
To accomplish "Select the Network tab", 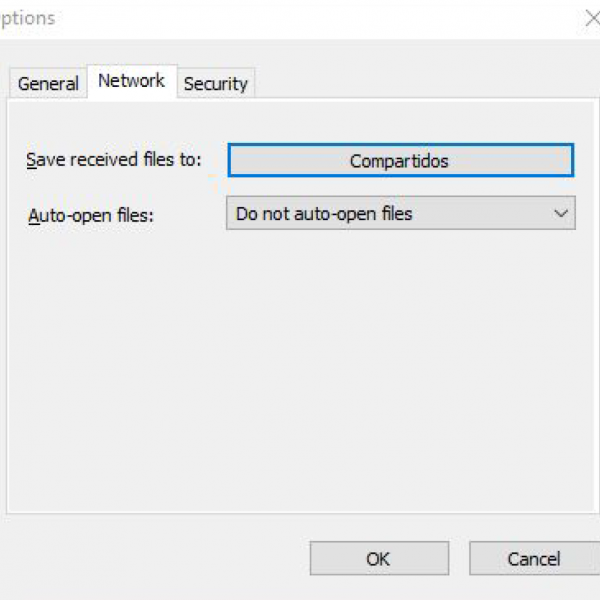I will [x=131, y=81].
